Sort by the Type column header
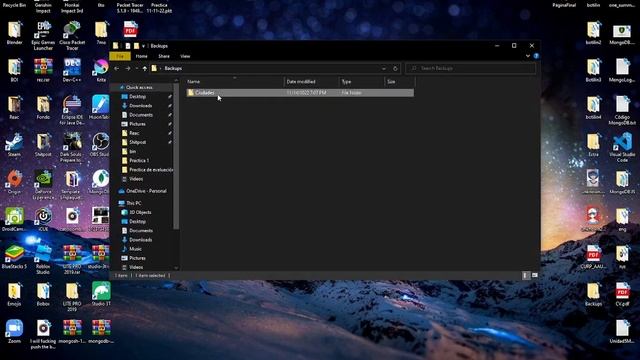The image size is (640, 360). 362,82
